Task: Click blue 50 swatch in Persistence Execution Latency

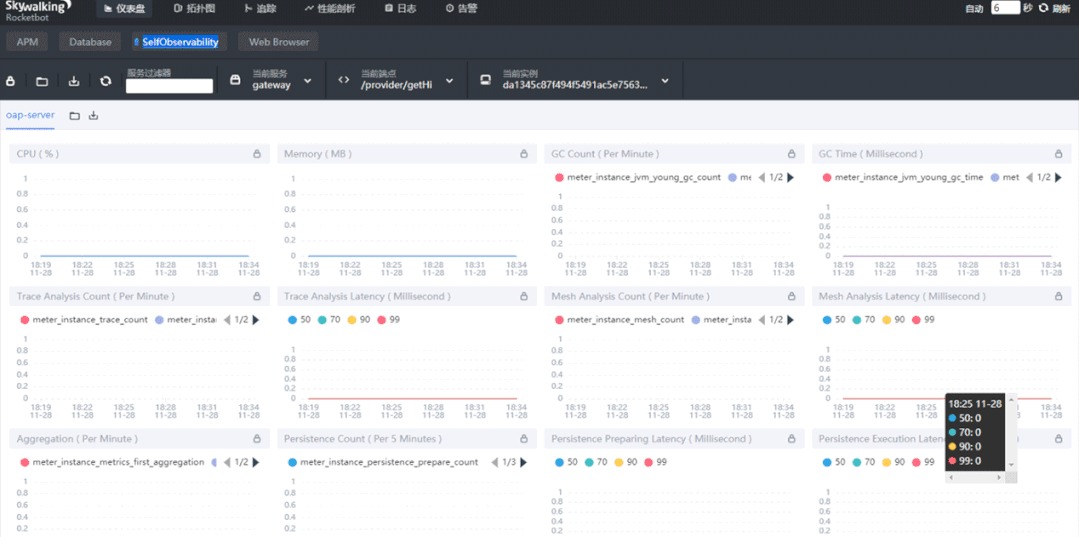Action: tap(826, 463)
